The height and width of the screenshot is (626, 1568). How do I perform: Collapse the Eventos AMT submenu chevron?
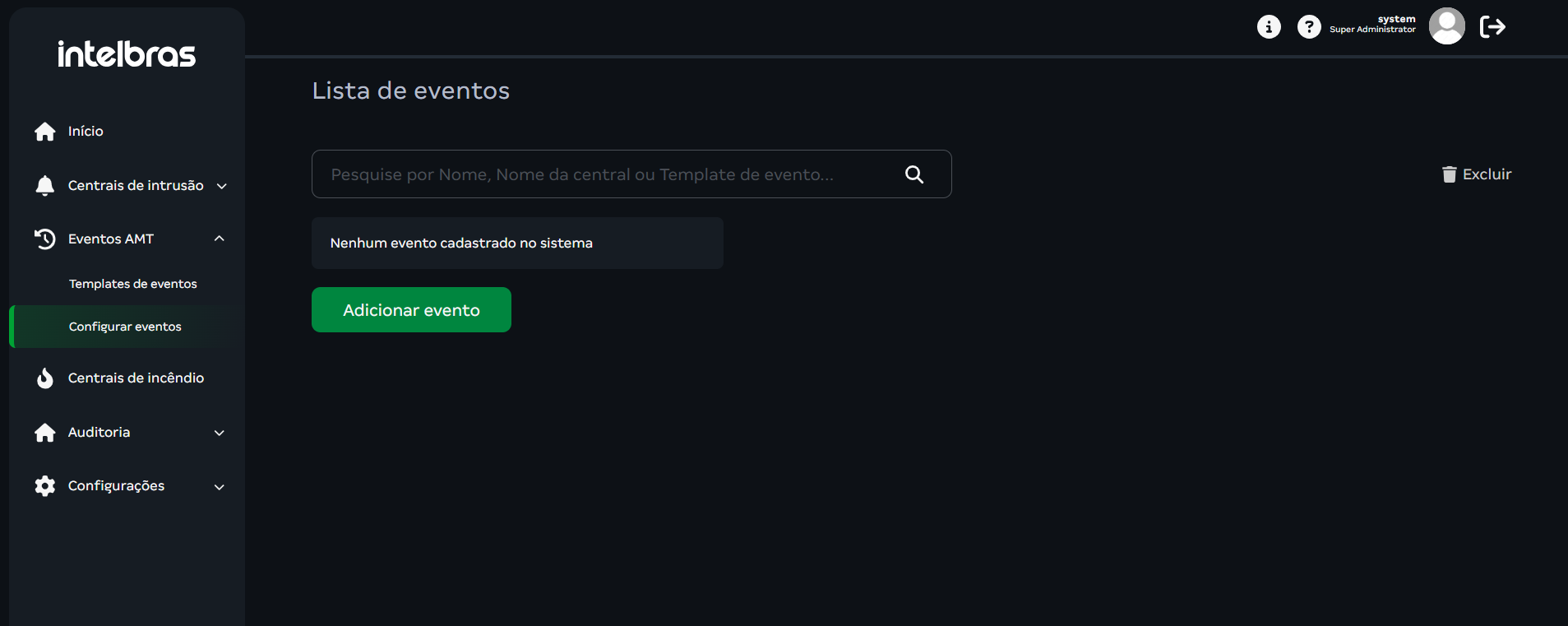(220, 239)
